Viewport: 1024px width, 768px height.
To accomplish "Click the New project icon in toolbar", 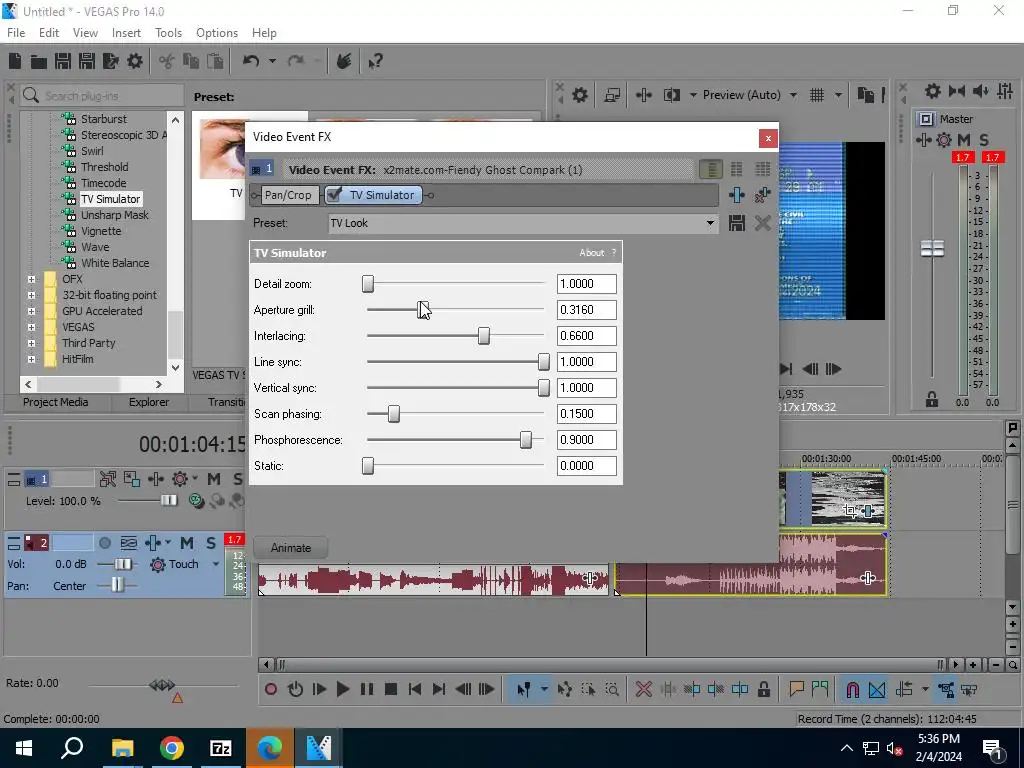I will (15, 61).
